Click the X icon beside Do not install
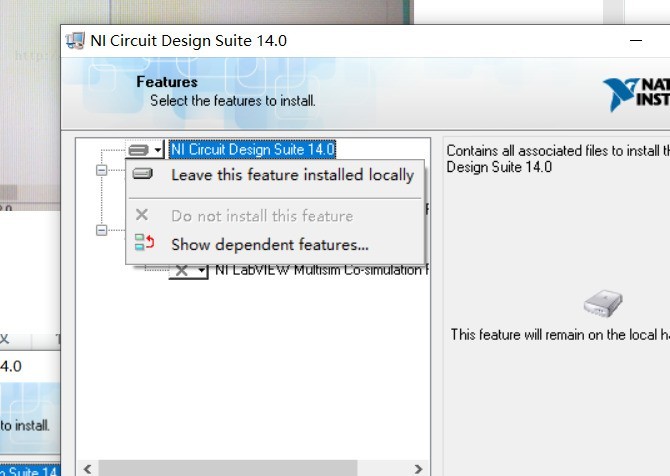 (x=142, y=214)
